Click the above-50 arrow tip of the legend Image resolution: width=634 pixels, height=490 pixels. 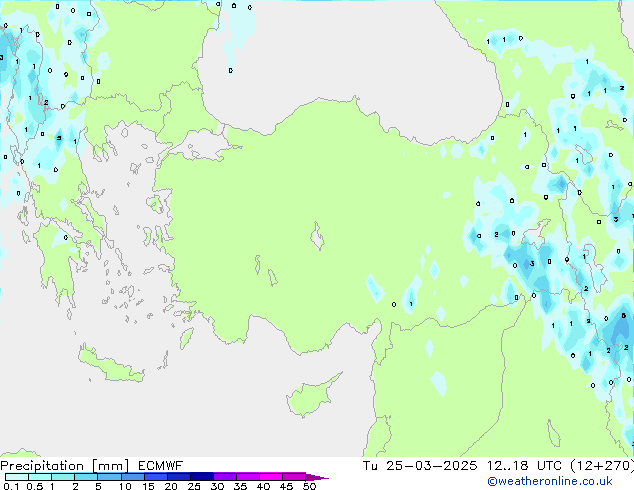click(x=317, y=477)
